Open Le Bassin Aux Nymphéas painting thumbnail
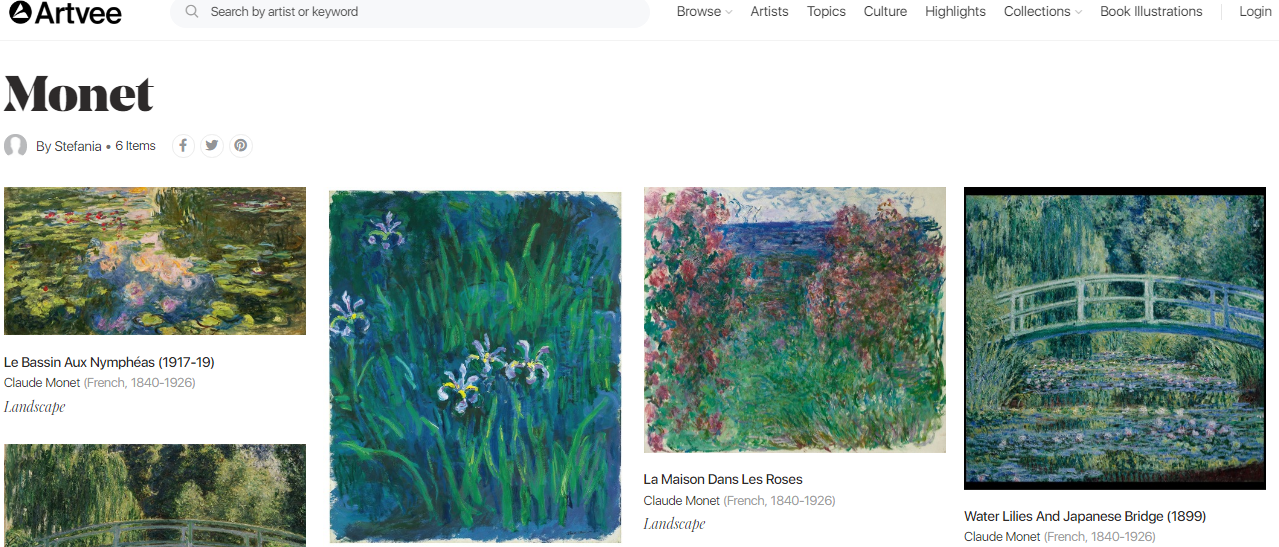This screenshot has width=1279, height=547. coord(155,261)
